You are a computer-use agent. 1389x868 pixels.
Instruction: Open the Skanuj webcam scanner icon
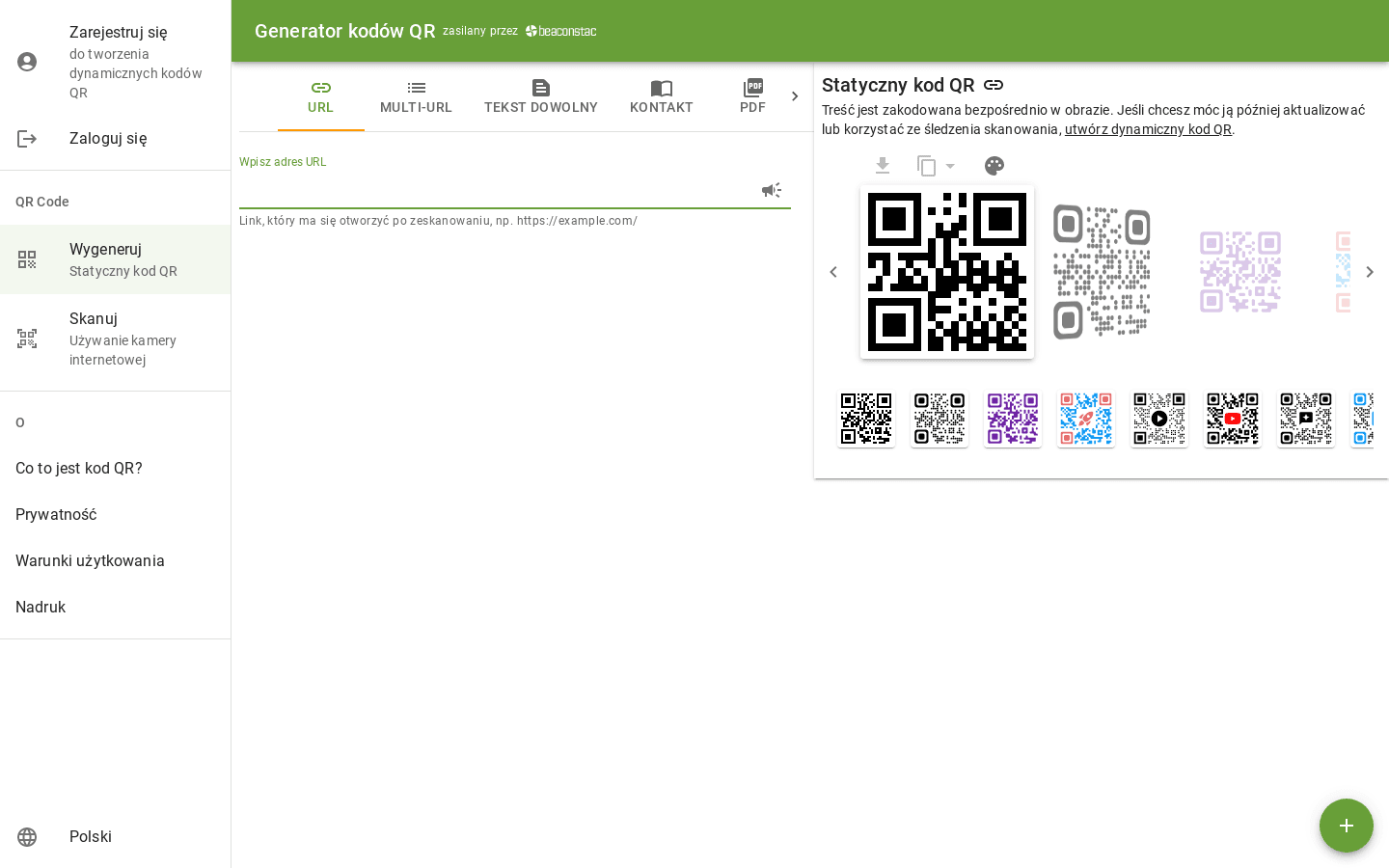pos(27,339)
